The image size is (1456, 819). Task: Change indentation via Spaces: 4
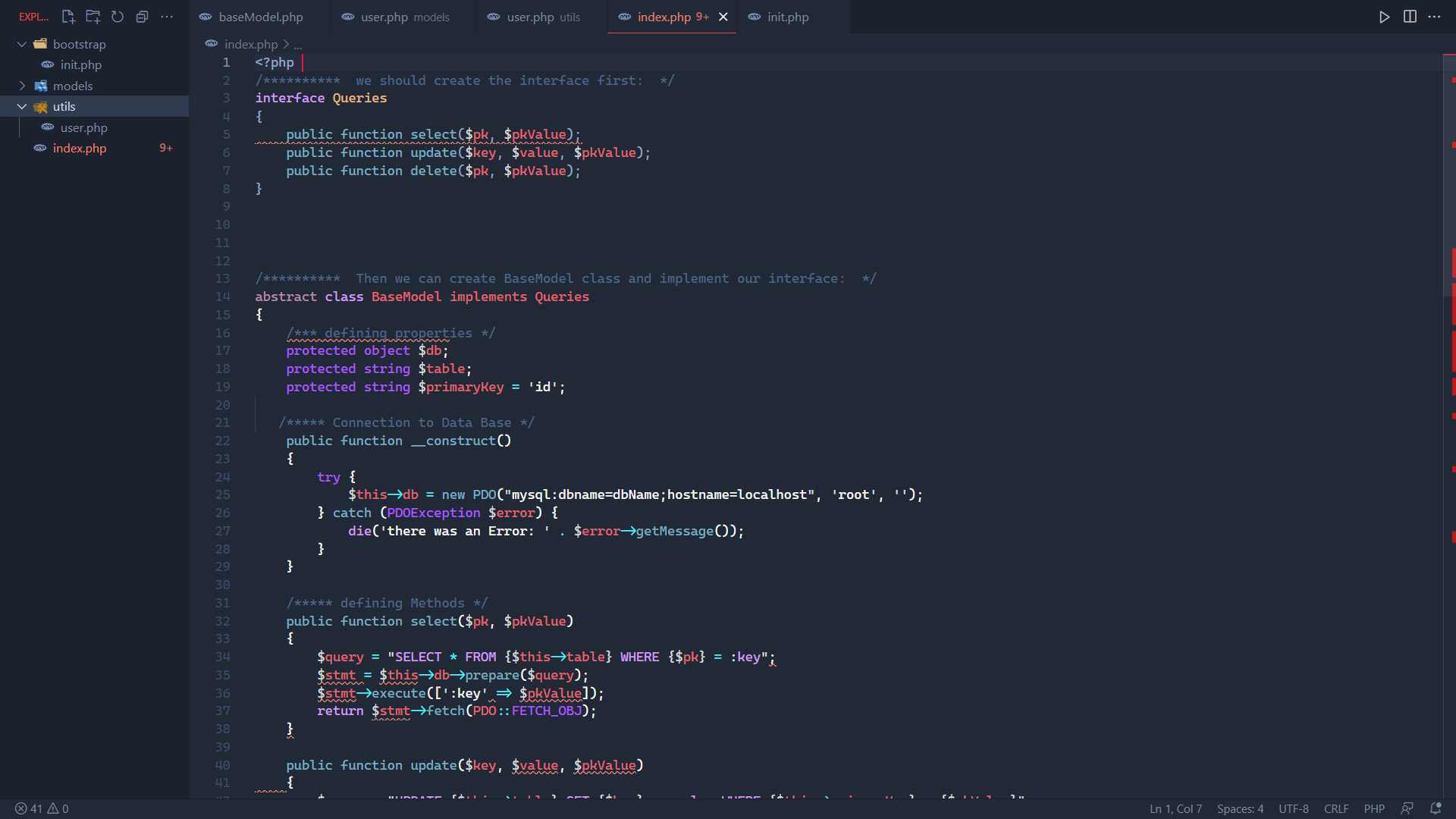[x=1240, y=808]
